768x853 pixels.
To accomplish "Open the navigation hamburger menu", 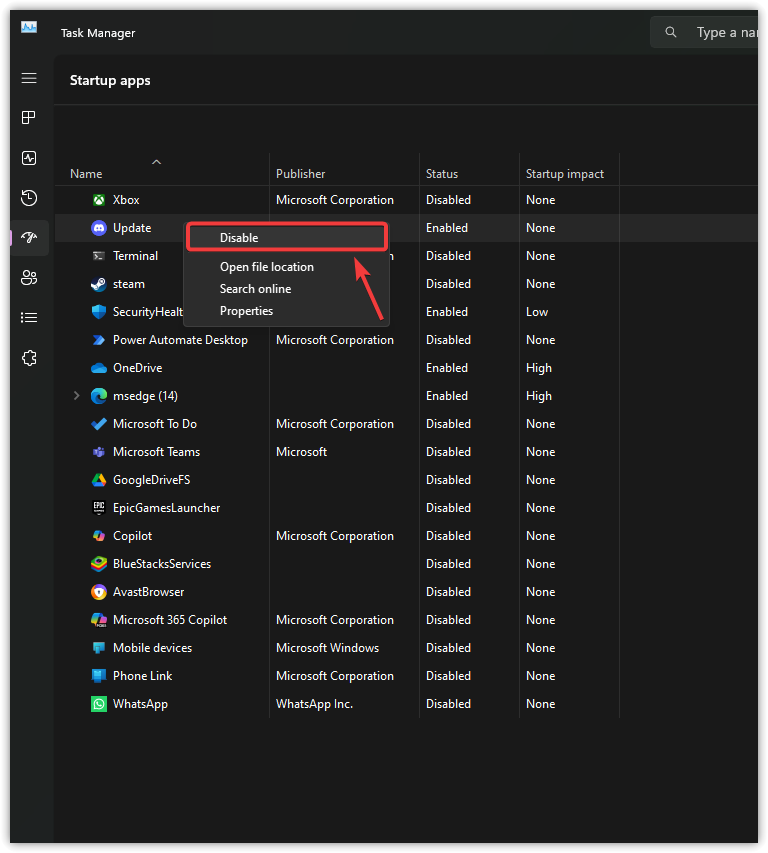I will point(29,77).
